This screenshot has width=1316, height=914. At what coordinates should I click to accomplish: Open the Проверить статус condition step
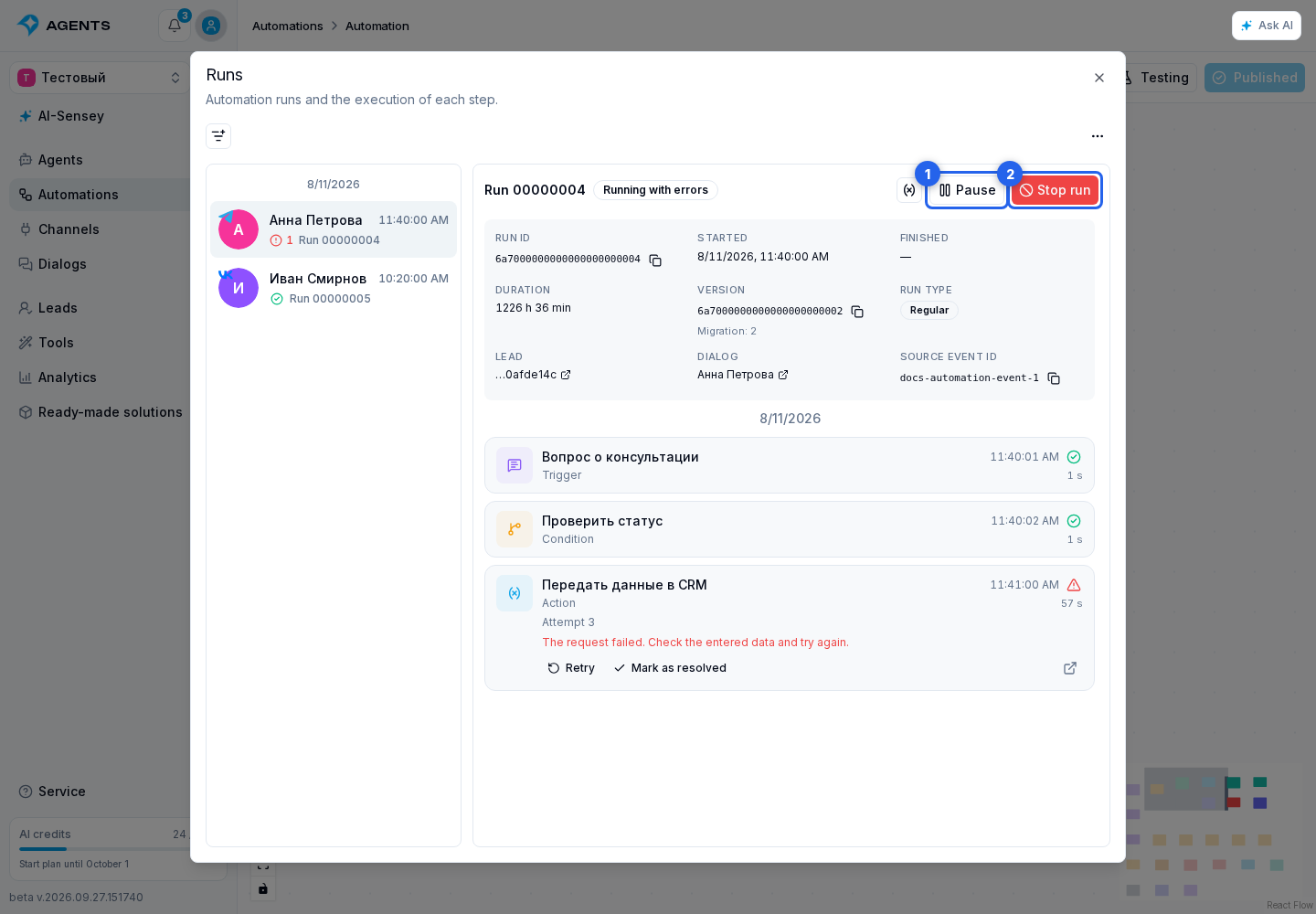[790, 529]
